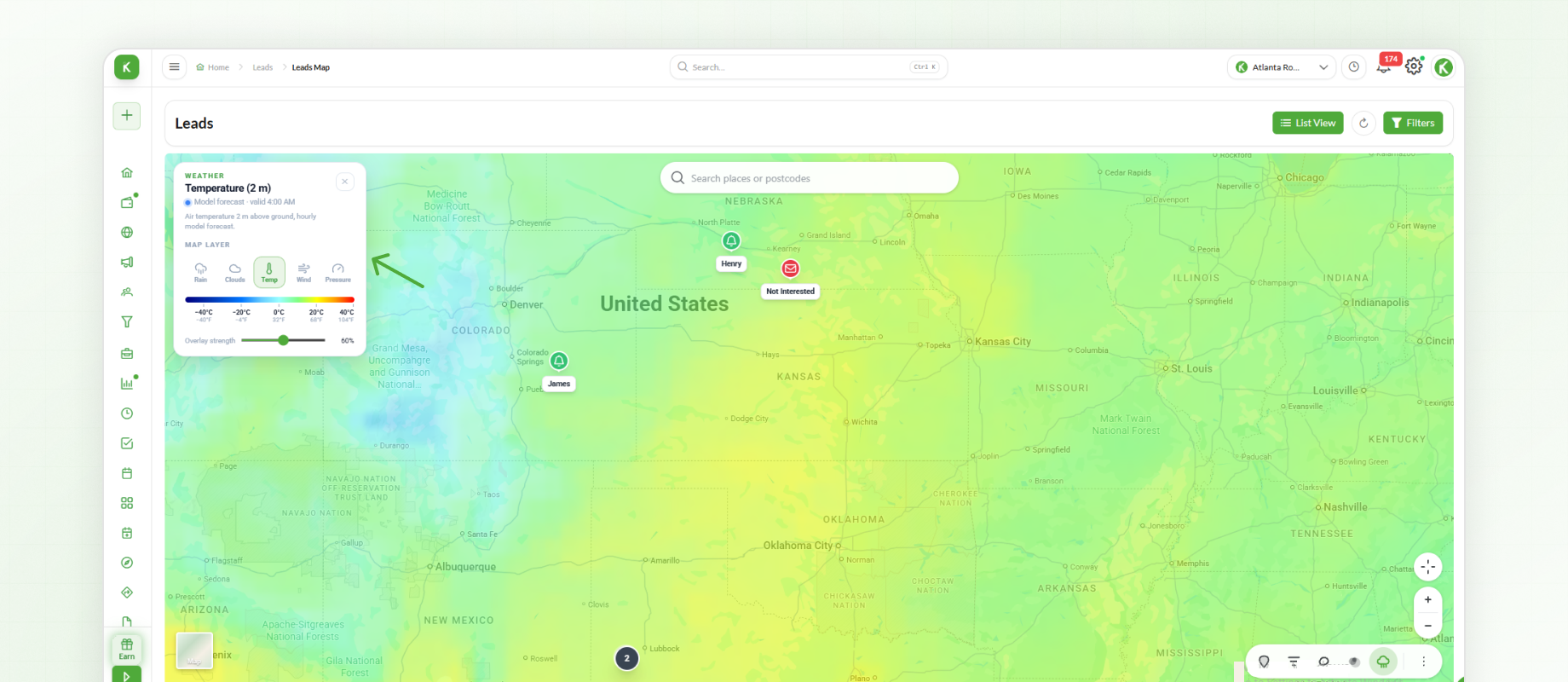This screenshot has height=682, width=1568.
Task: Click the temperature color gradient scale
Action: tap(269, 300)
